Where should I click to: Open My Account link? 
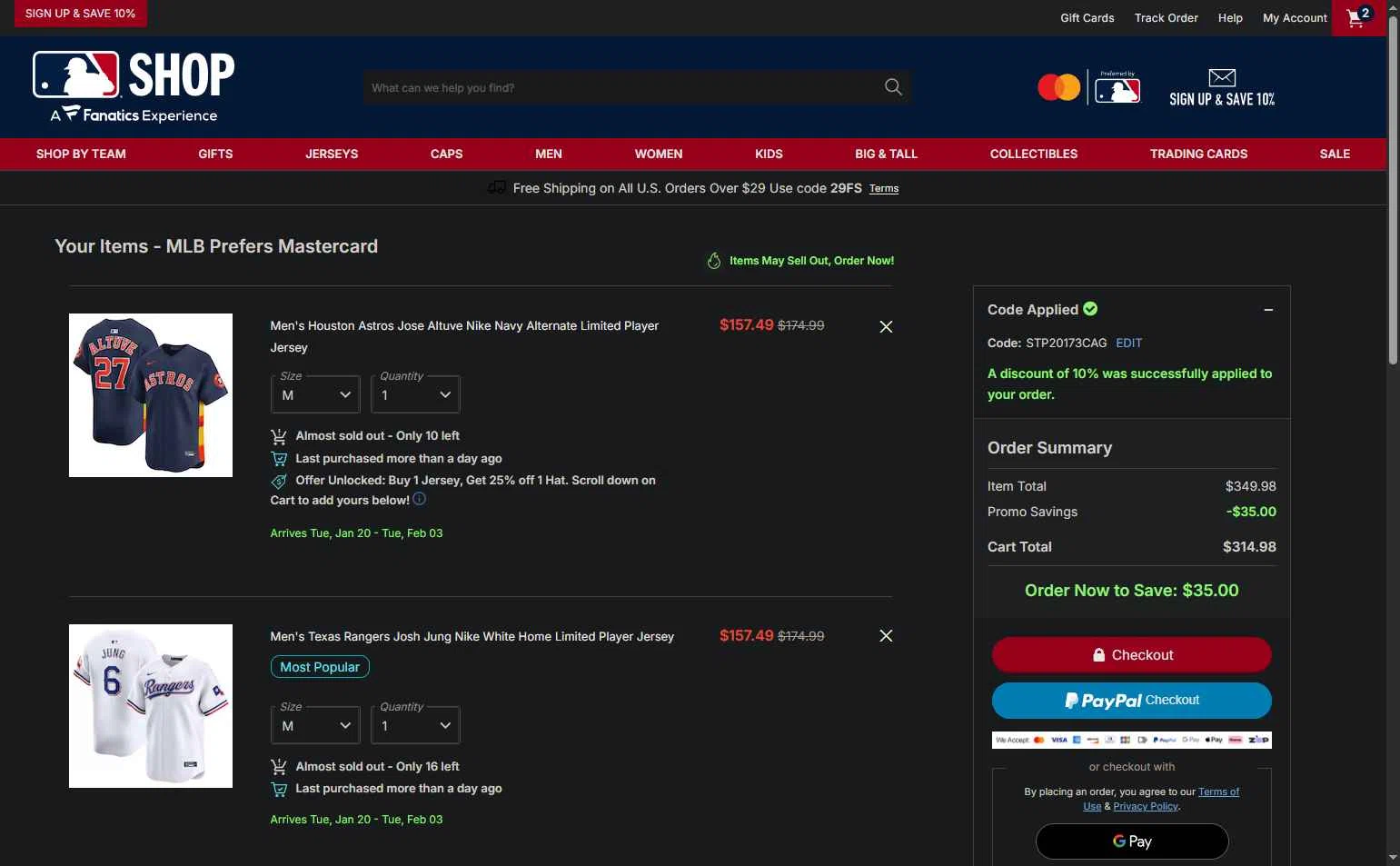pyautogui.click(x=1295, y=18)
